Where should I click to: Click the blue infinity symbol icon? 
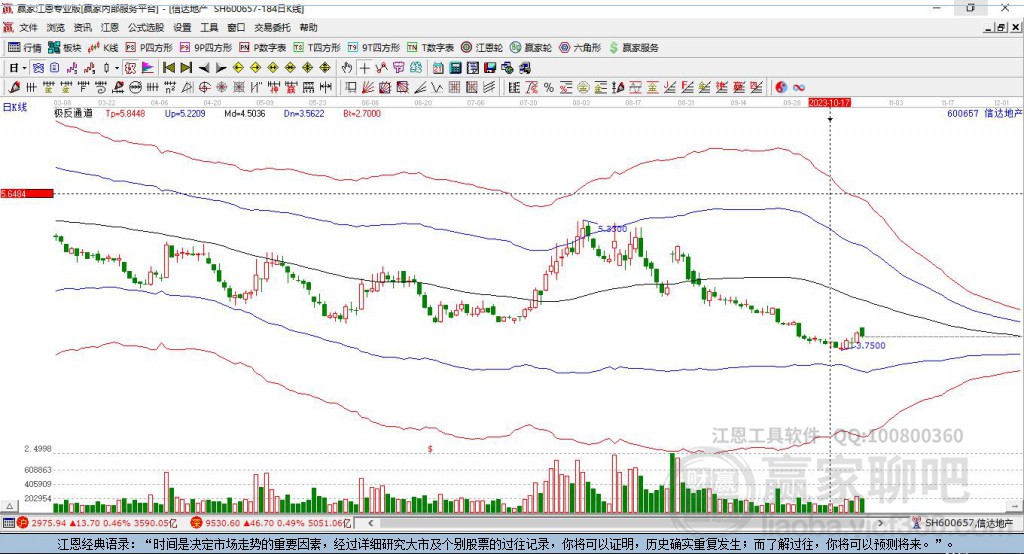[x=799, y=88]
